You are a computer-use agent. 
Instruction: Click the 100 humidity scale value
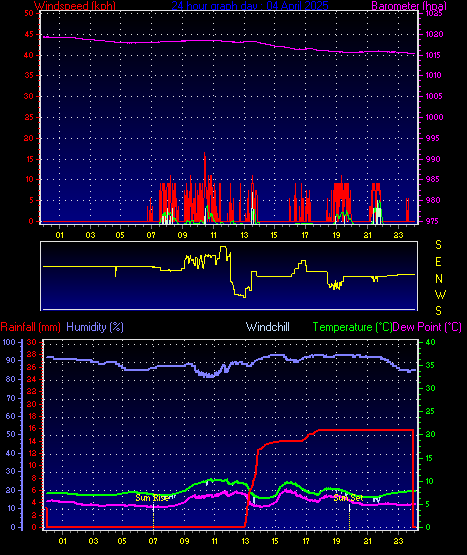pos(9,342)
